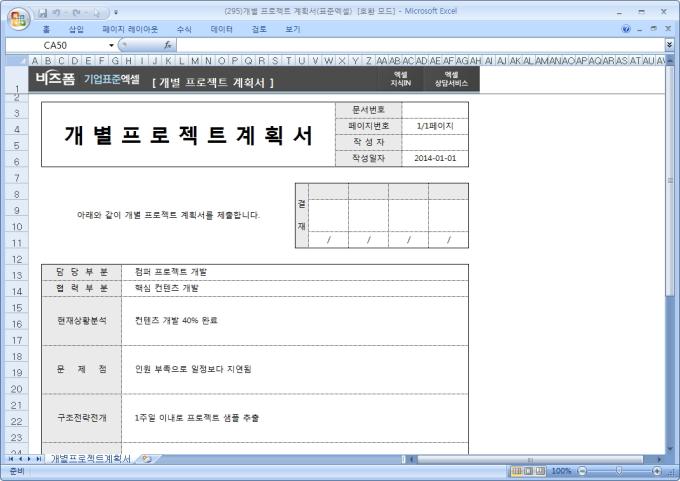
Task: Select the 핵심 컨텐츠 개발 cell
Action: [x=295, y=288]
